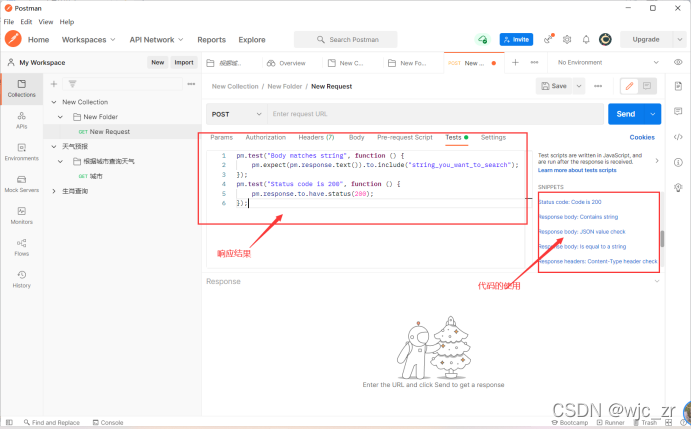Switch to the Pre-request Script tab

405,137
